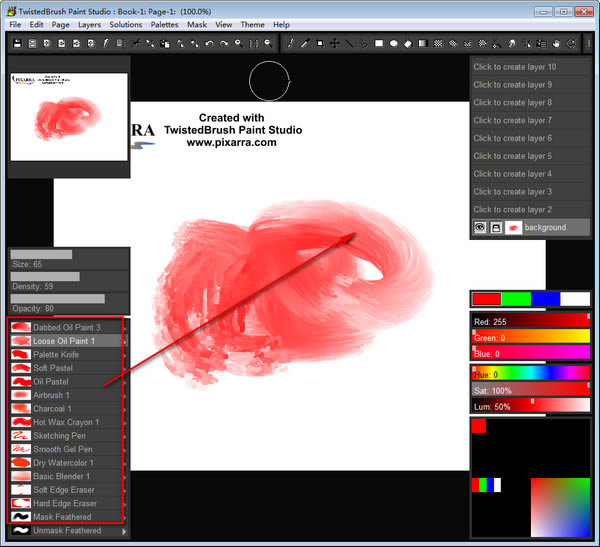The height and width of the screenshot is (547, 600).
Task: Open the Layers menu
Action: click(89, 24)
